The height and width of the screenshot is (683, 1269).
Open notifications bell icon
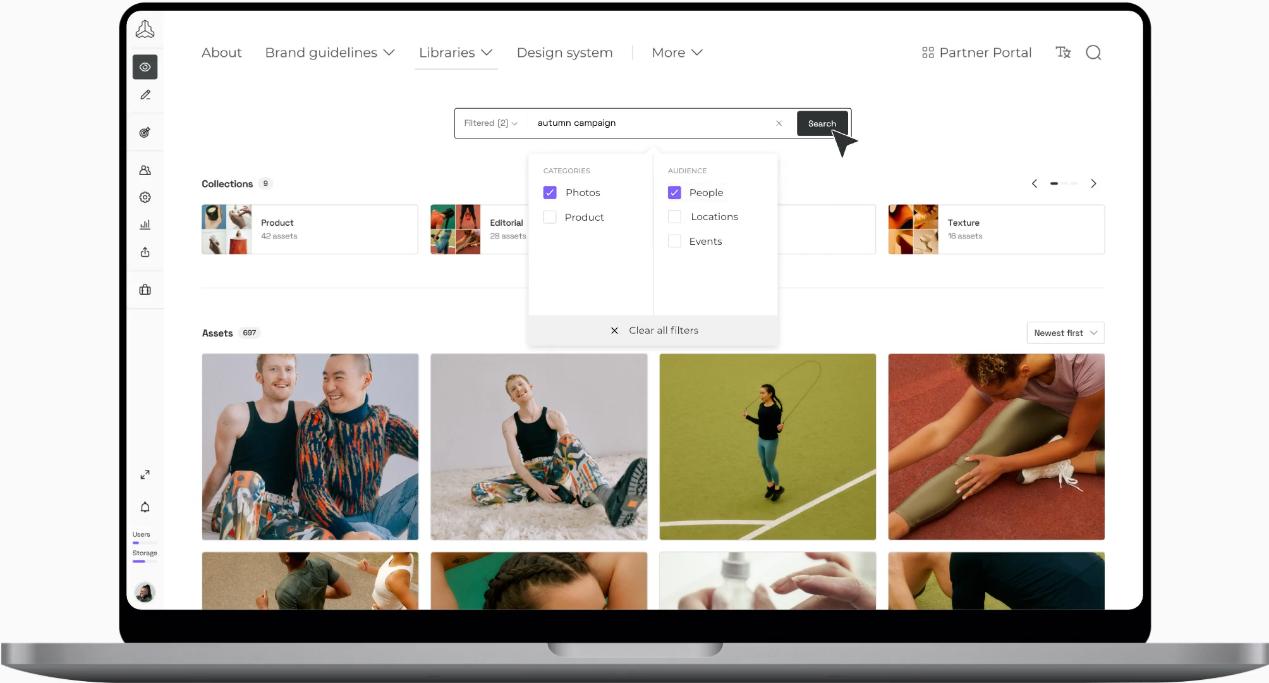point(145,507)
